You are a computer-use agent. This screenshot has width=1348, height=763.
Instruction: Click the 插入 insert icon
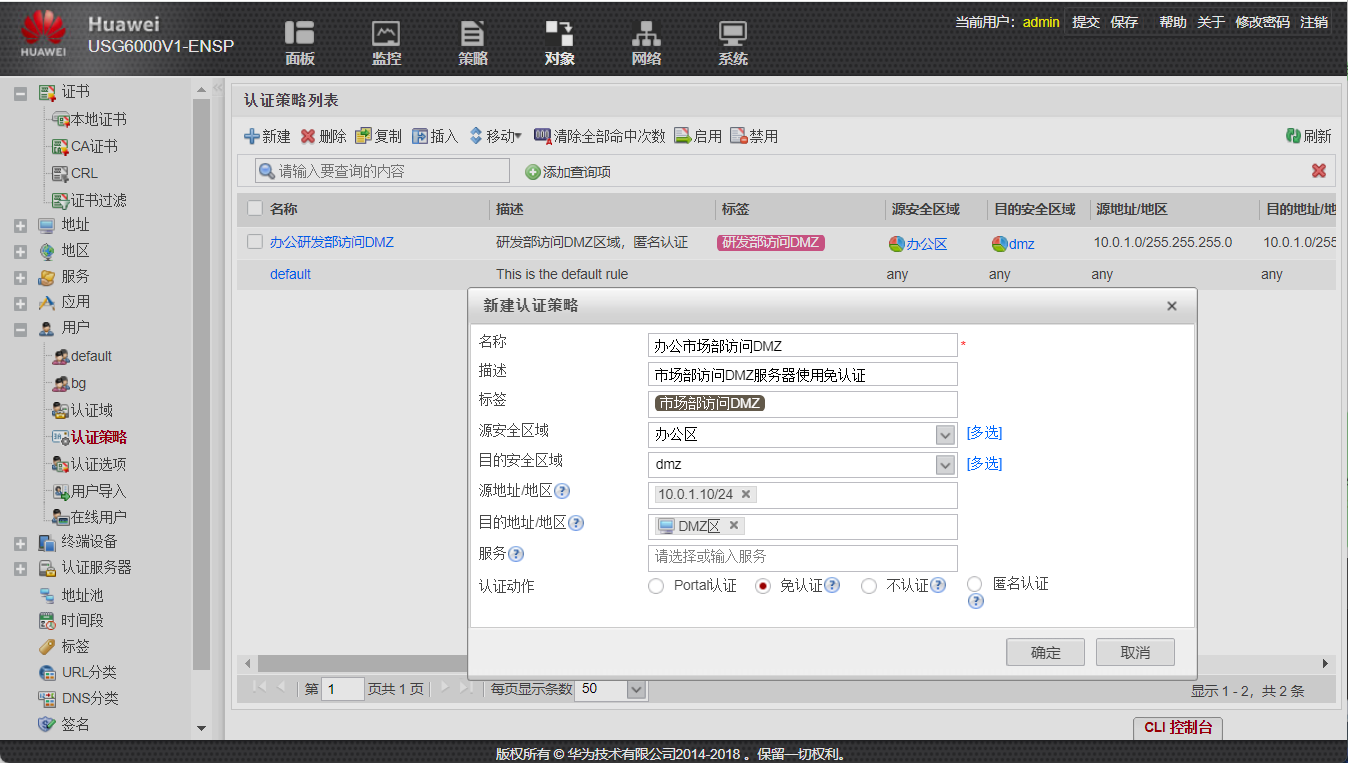420,136
